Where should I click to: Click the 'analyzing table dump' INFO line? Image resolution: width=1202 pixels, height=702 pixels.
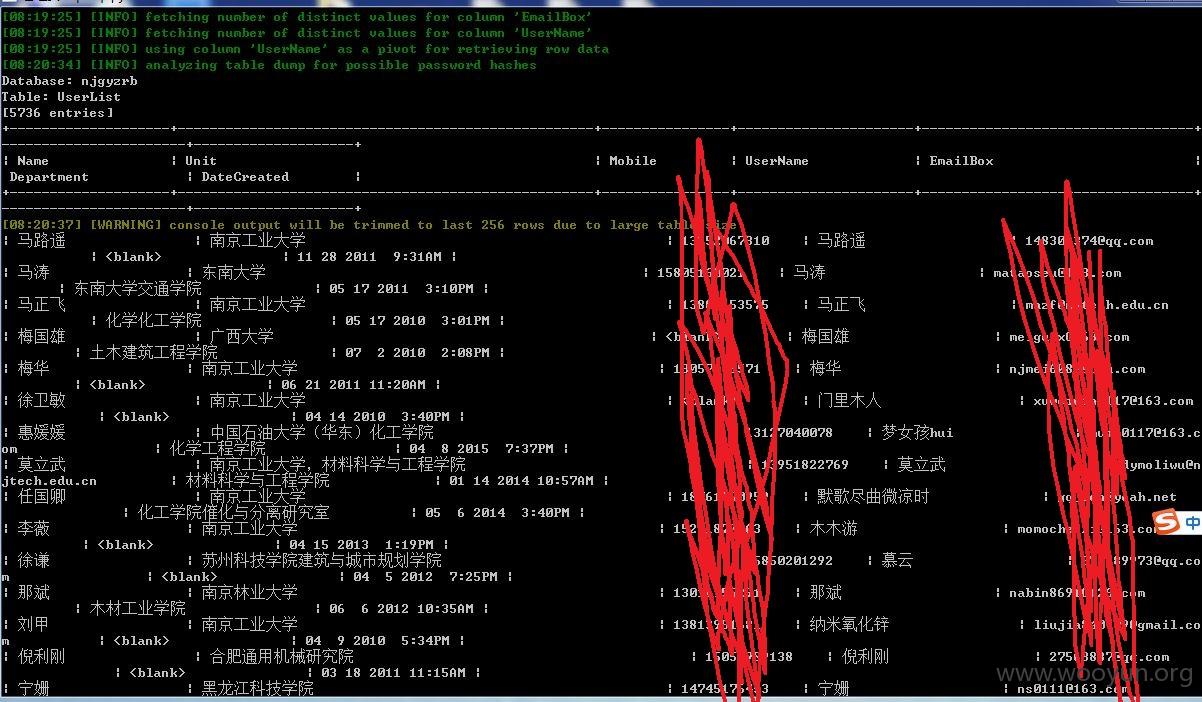pyautogui.click(x=269, y=65)
